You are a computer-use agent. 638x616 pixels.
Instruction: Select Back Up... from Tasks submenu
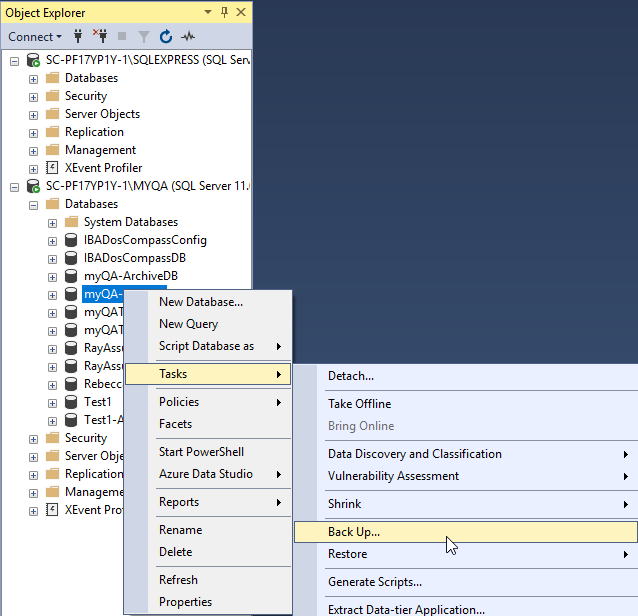tap(354, 532)
